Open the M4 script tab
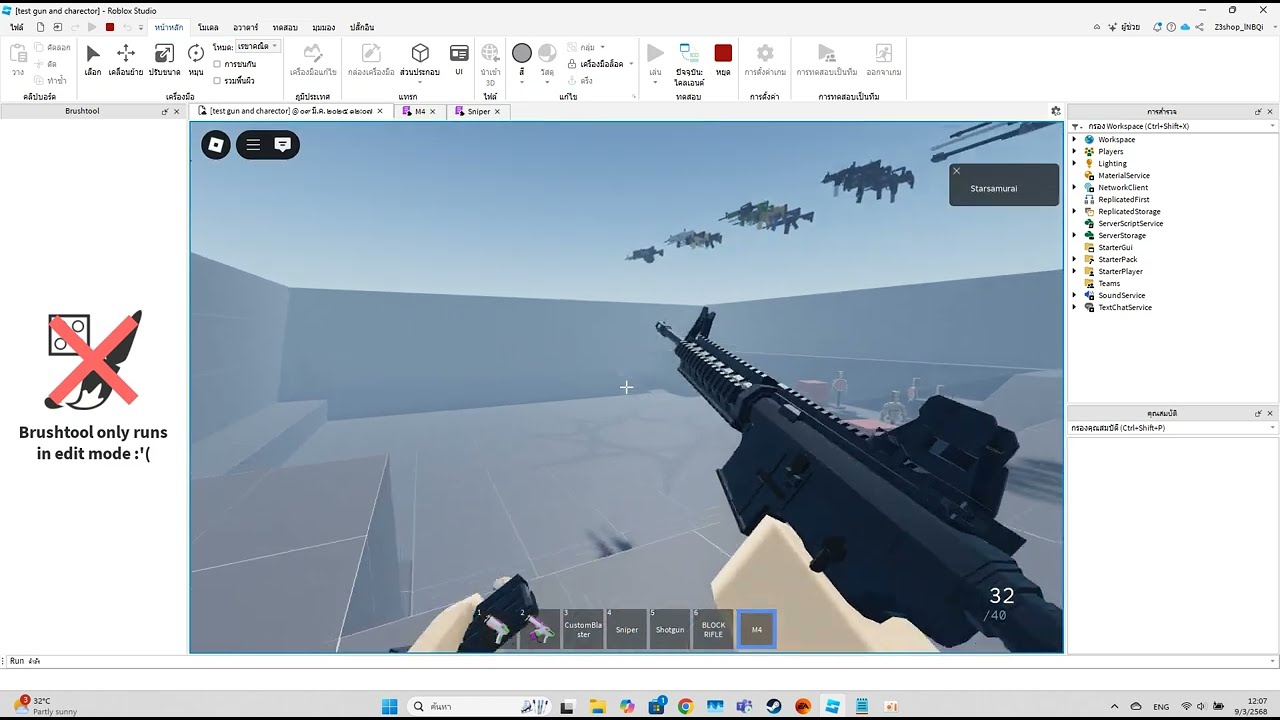 (x=420, y=111)
